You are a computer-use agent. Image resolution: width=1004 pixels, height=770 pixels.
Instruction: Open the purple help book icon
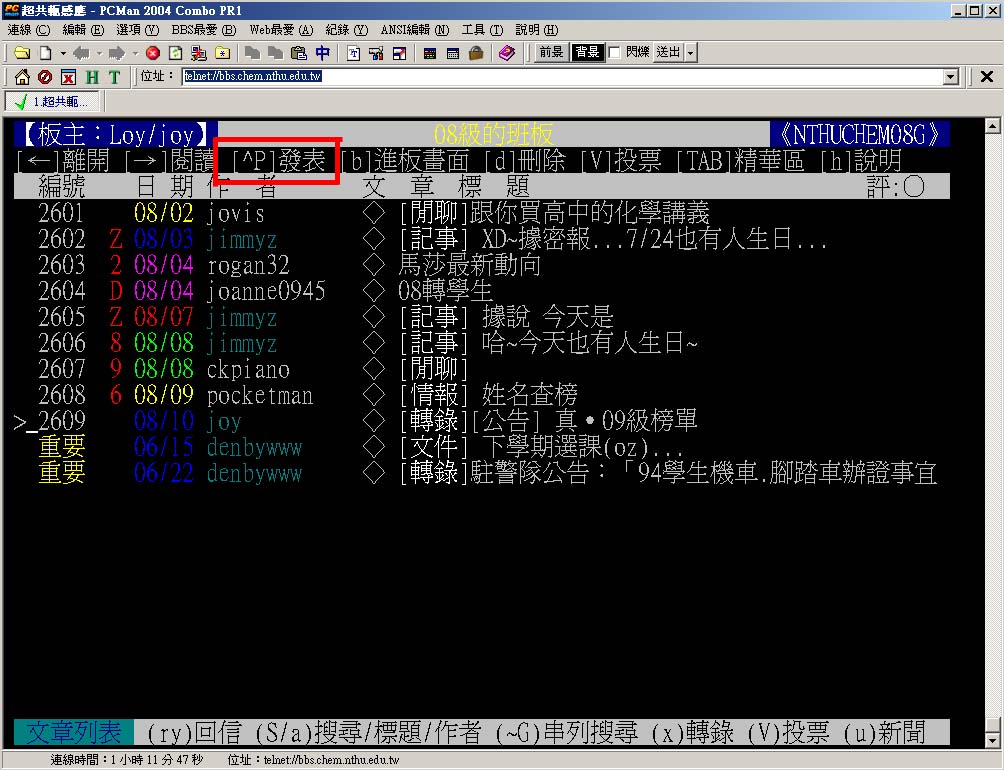coord(507,53)
